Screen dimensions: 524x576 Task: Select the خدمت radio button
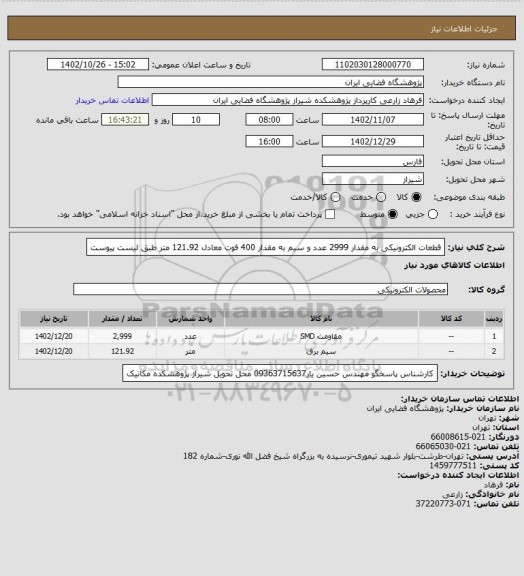click(381, 197)
